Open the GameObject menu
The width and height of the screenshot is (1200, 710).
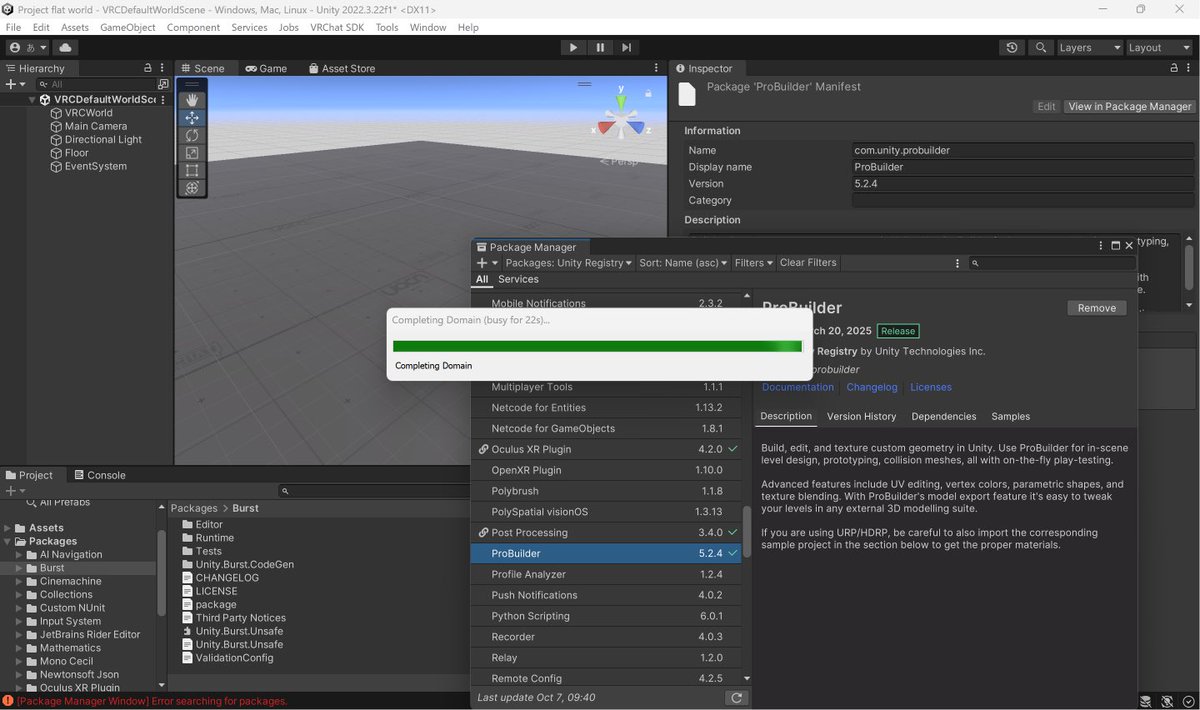coord(128,27)
